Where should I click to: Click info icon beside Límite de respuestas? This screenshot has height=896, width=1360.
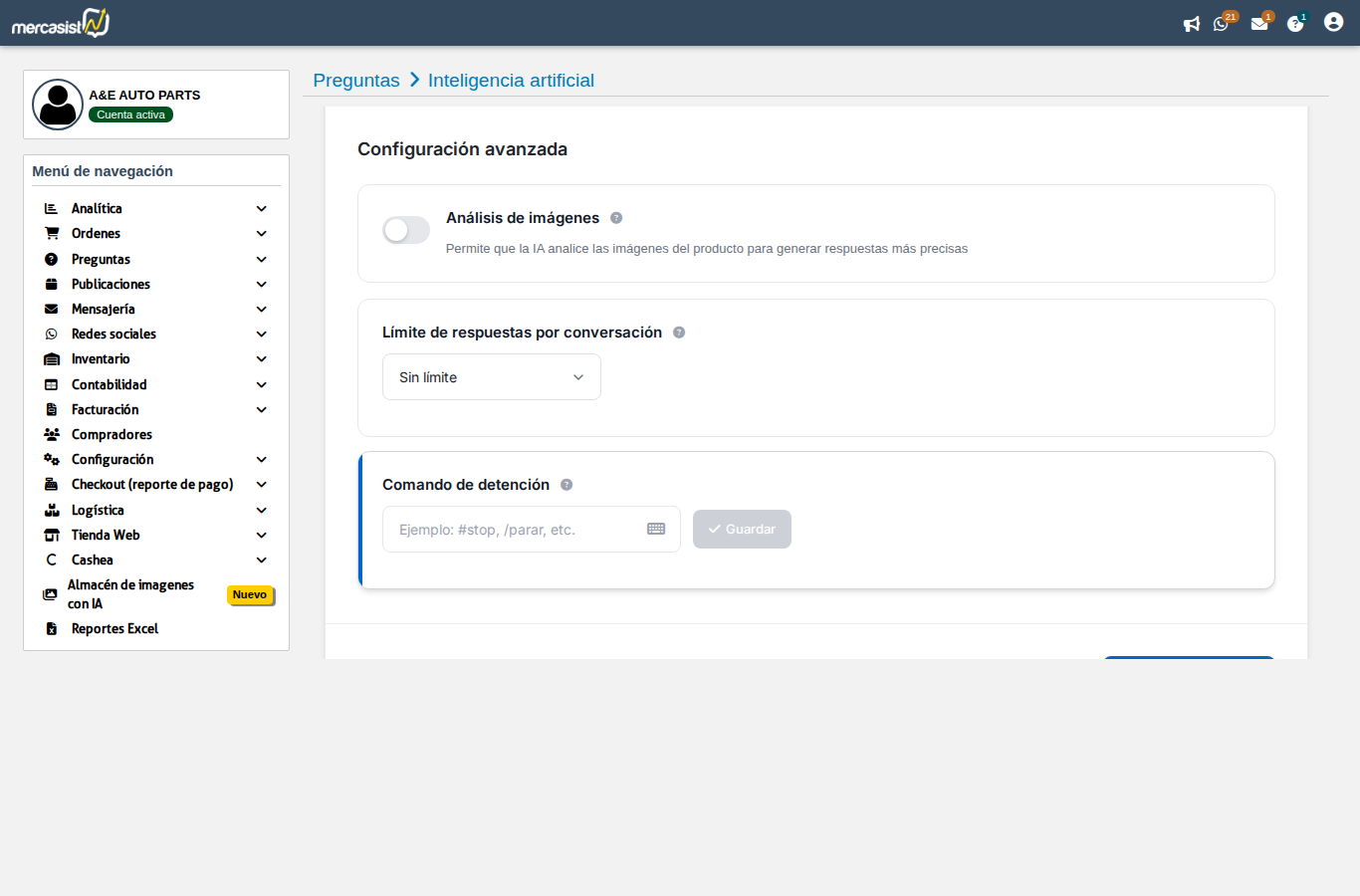(679, 333)
